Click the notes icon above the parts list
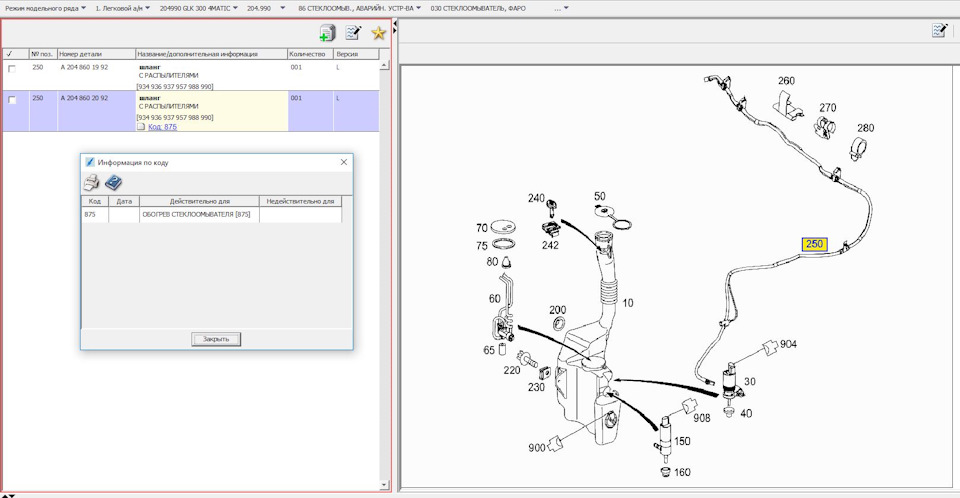The height and width of the screenshot is (498, 960). 352,33
